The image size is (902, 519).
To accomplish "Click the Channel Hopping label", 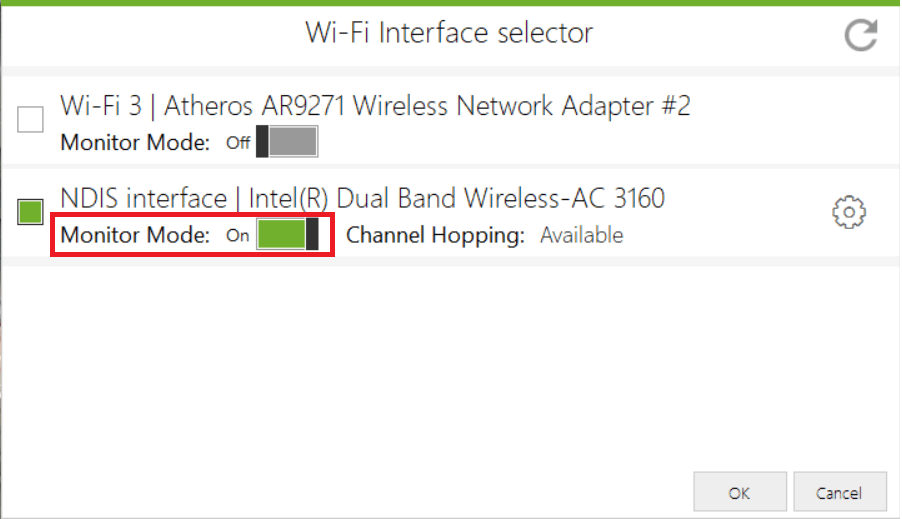I will pos(435,235).
